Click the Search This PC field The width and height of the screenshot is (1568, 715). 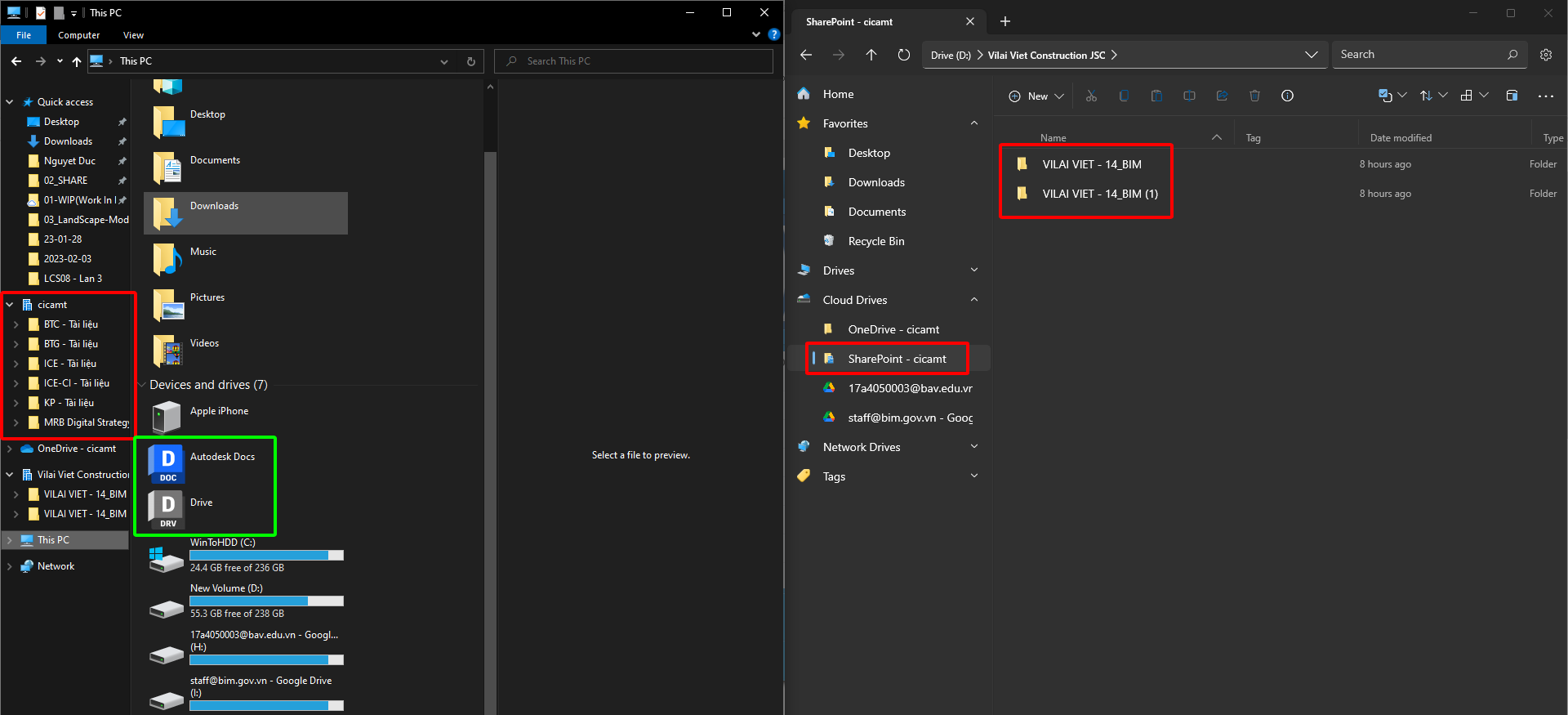[x=634, y=61]
